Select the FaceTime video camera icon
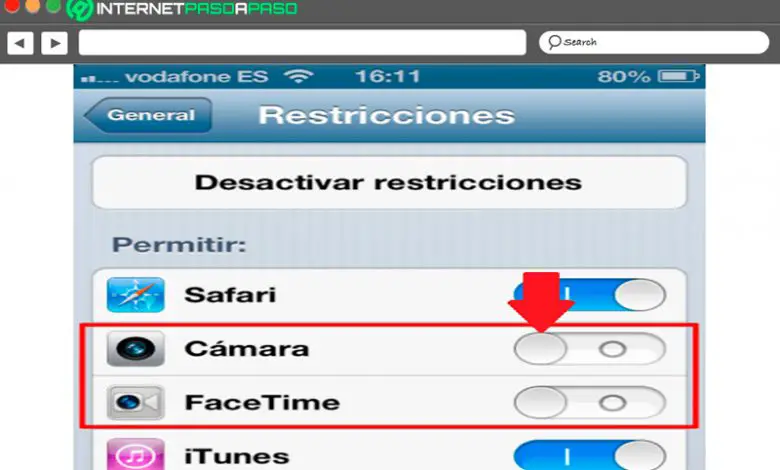The width and height of the screenshot is (780, 470). pos(135,402)
